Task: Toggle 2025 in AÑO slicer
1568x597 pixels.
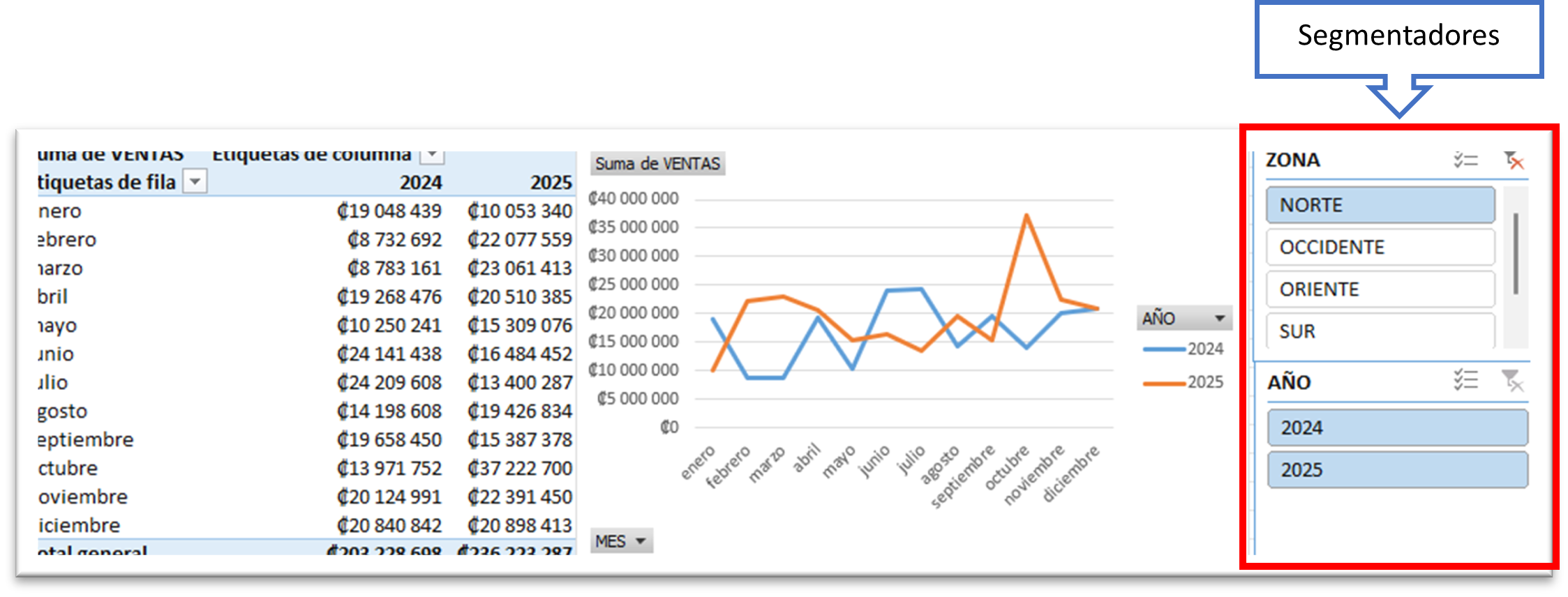Action: point(1397,469)
